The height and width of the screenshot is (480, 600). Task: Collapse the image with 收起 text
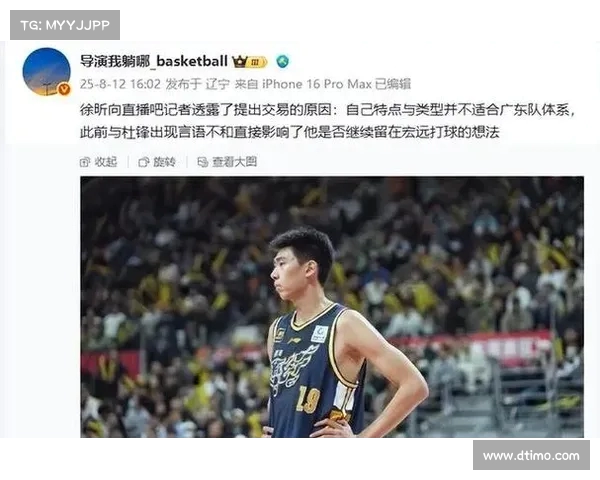point(106,162)
